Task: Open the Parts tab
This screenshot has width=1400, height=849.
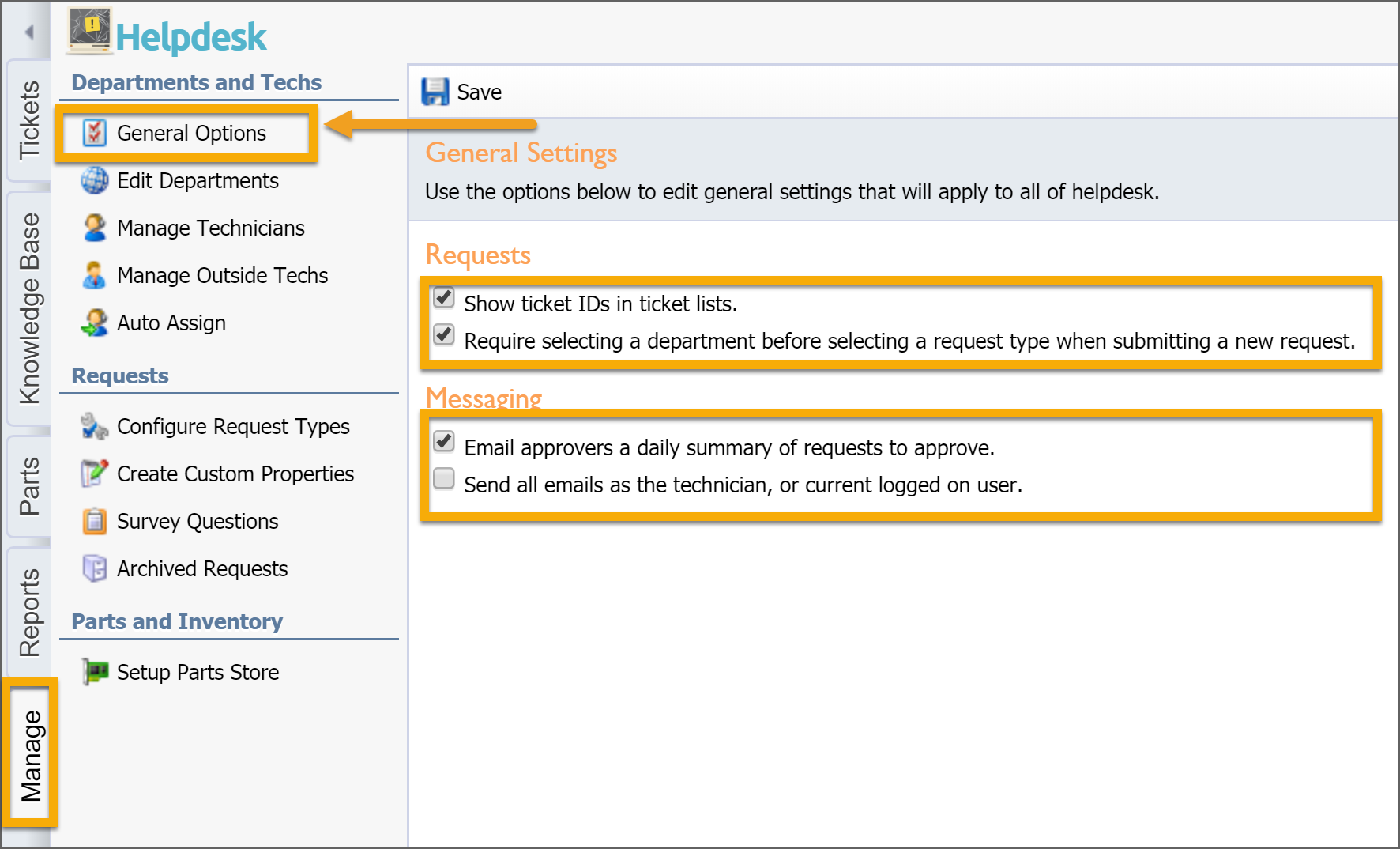Action: [x=28, y=486]
